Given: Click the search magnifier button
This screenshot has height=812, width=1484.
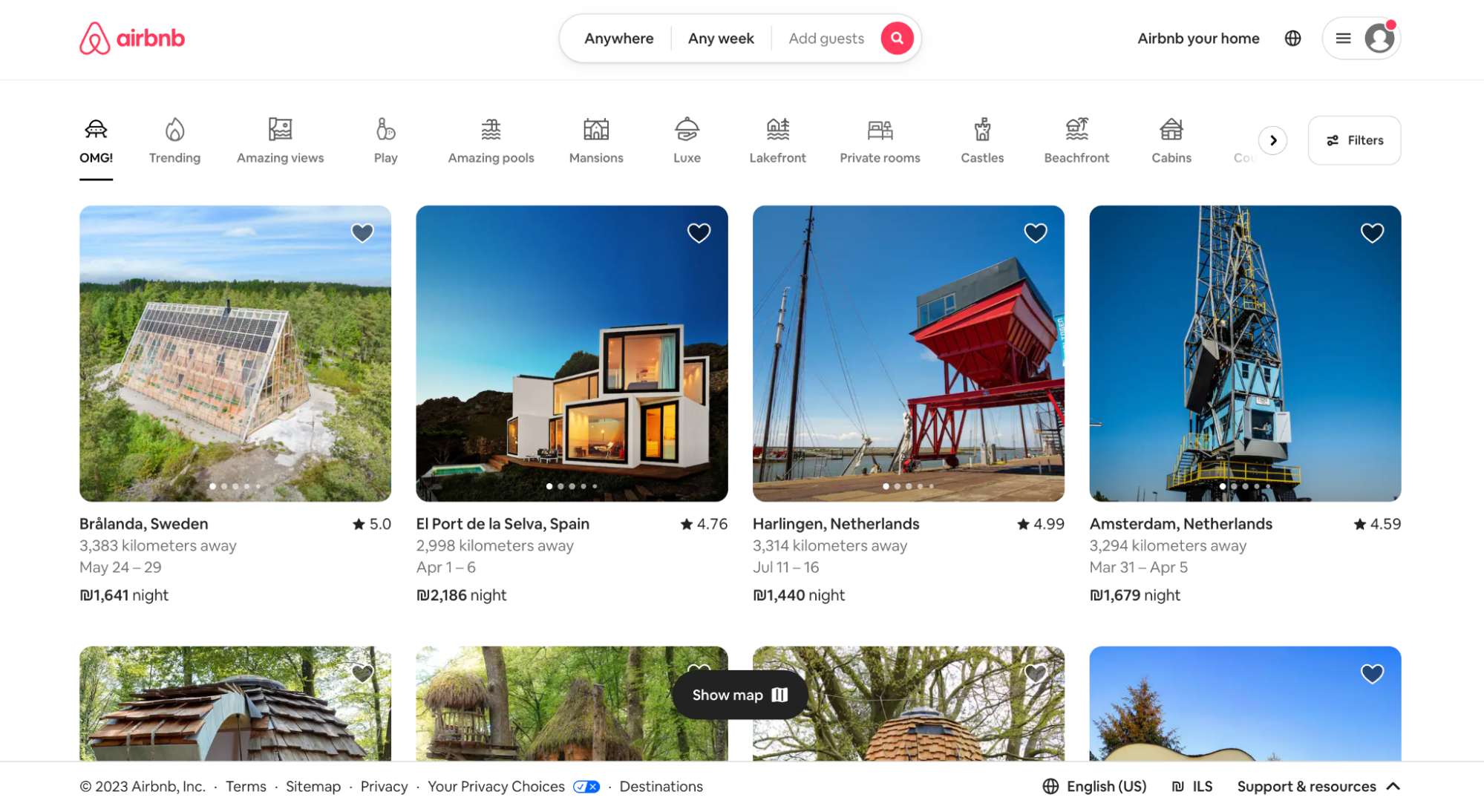Looking at the screenshot, I should (896, 38).
